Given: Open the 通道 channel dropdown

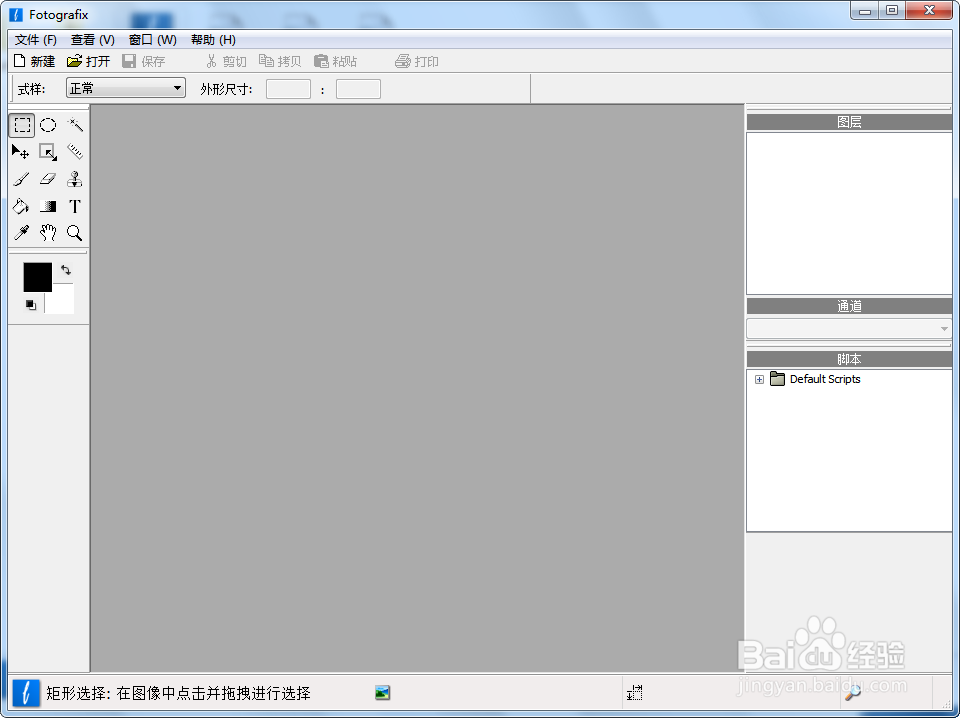Looking at the screenshot, I should 849,329.
